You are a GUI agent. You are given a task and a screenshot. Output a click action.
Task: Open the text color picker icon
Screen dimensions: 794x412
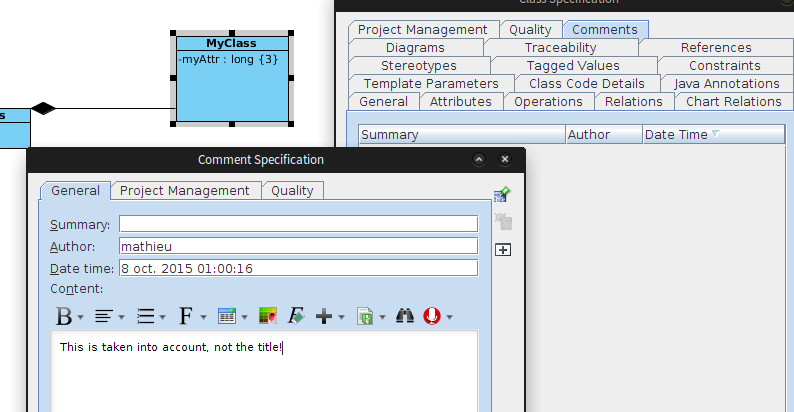(267, 316)
